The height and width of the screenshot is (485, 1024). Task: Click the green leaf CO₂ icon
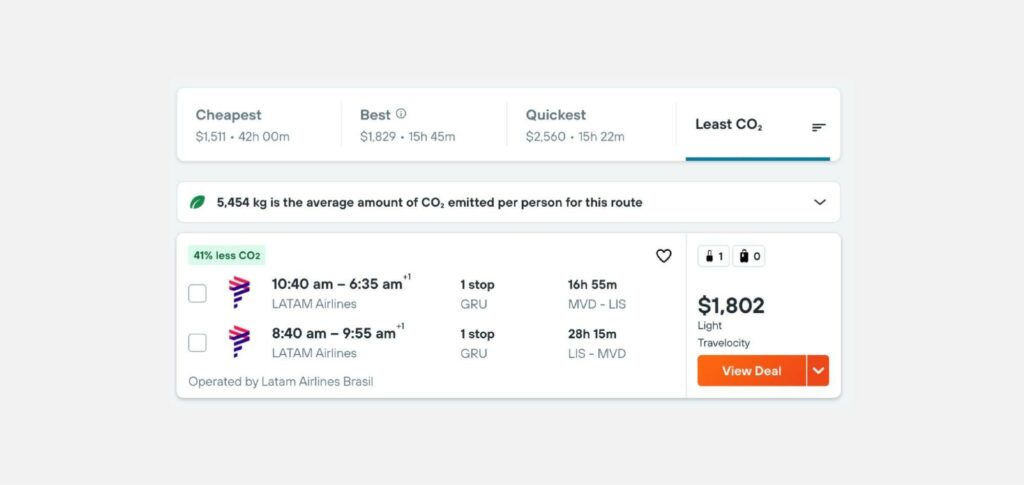coord(197,202)
